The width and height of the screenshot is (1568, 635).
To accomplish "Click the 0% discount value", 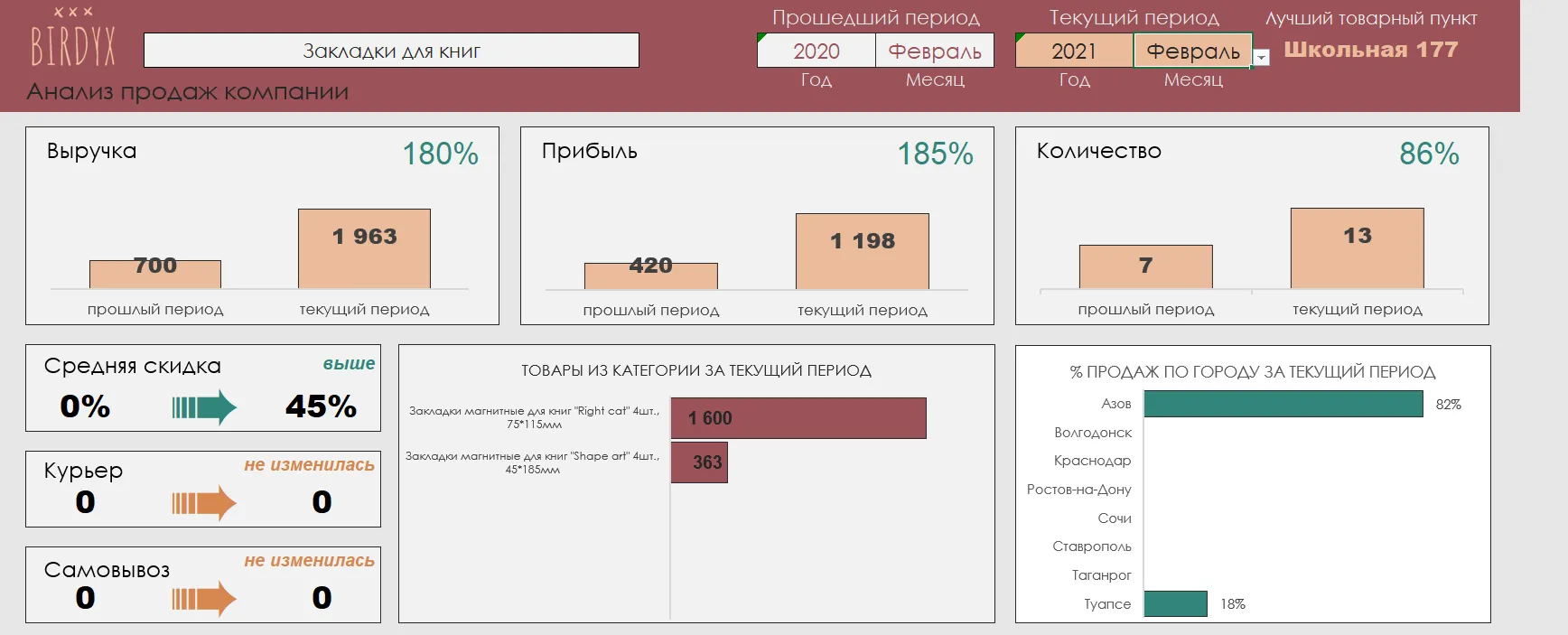I will click(85, 406).
